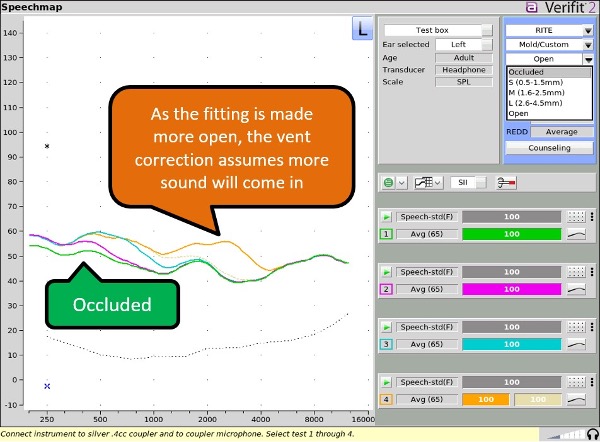The height and width of the screenshot is (442, 600).
Task: Click test 3 Speech-std(F) stimulus button
Action: [427, 327]
